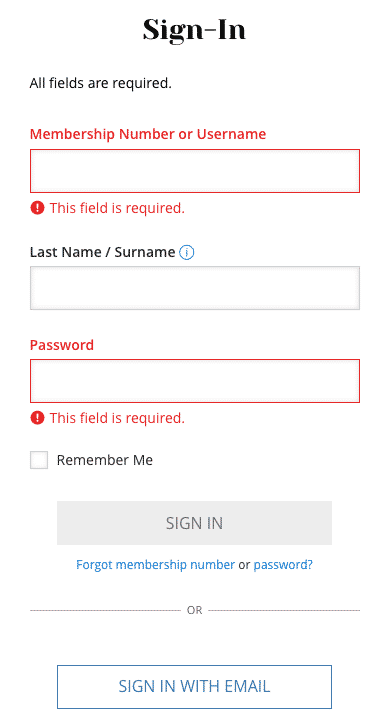
Task: Tick the Remember Me checkbox
Action: click(x=39, y=460)
